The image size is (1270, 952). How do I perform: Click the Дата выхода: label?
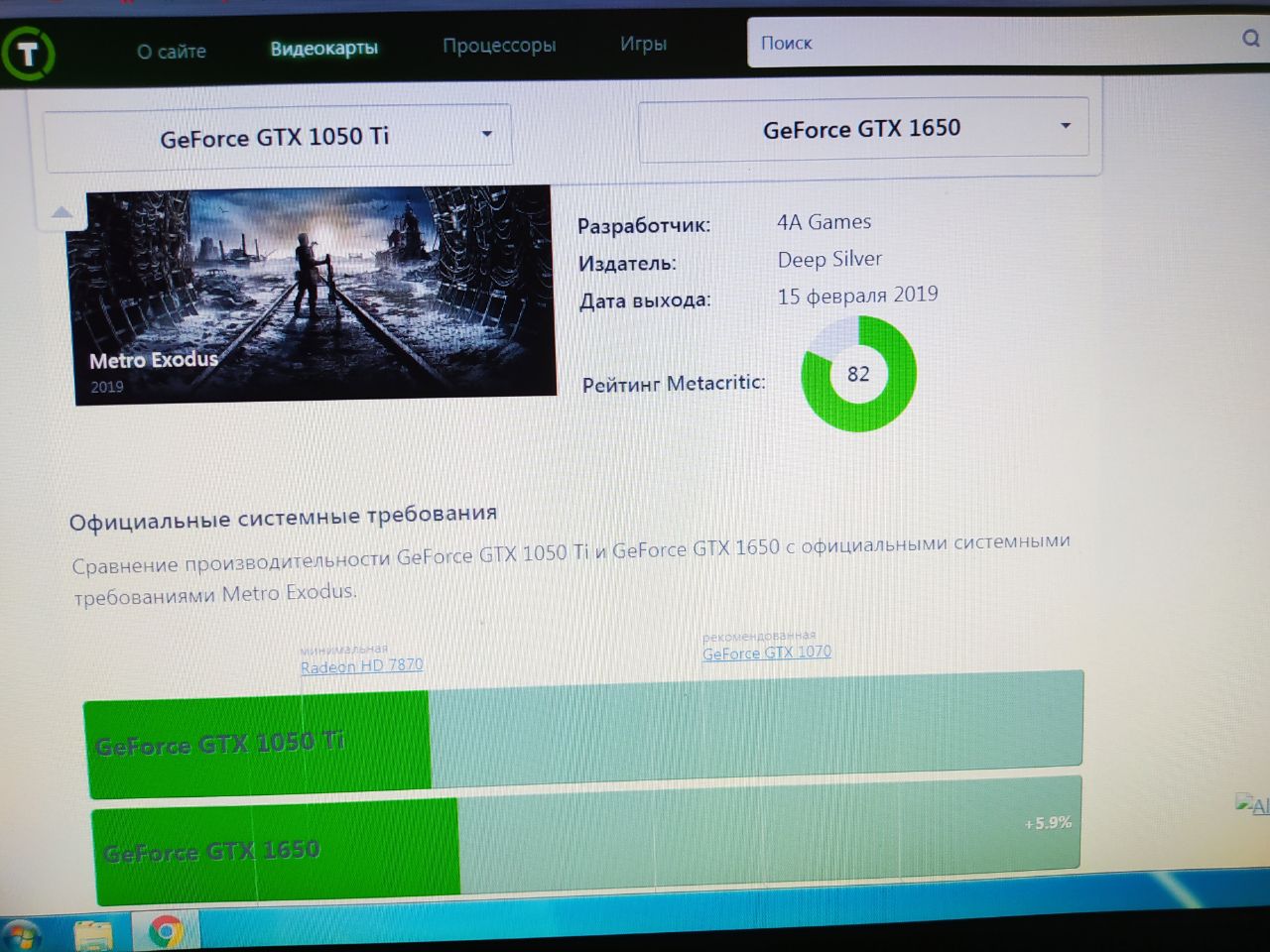pyautogui.click(x=645, y=300)
